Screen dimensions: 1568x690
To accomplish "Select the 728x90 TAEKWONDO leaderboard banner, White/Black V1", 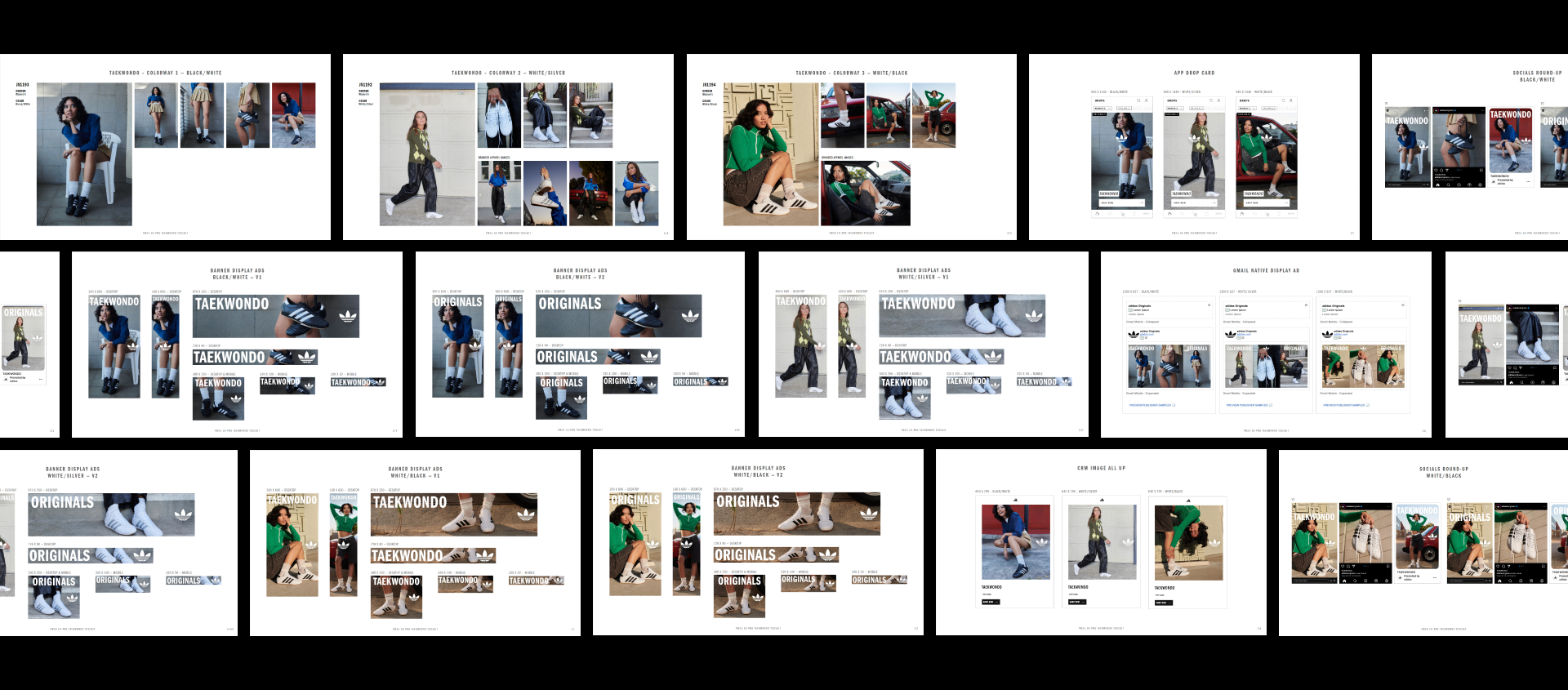I will tap(433, 555).
